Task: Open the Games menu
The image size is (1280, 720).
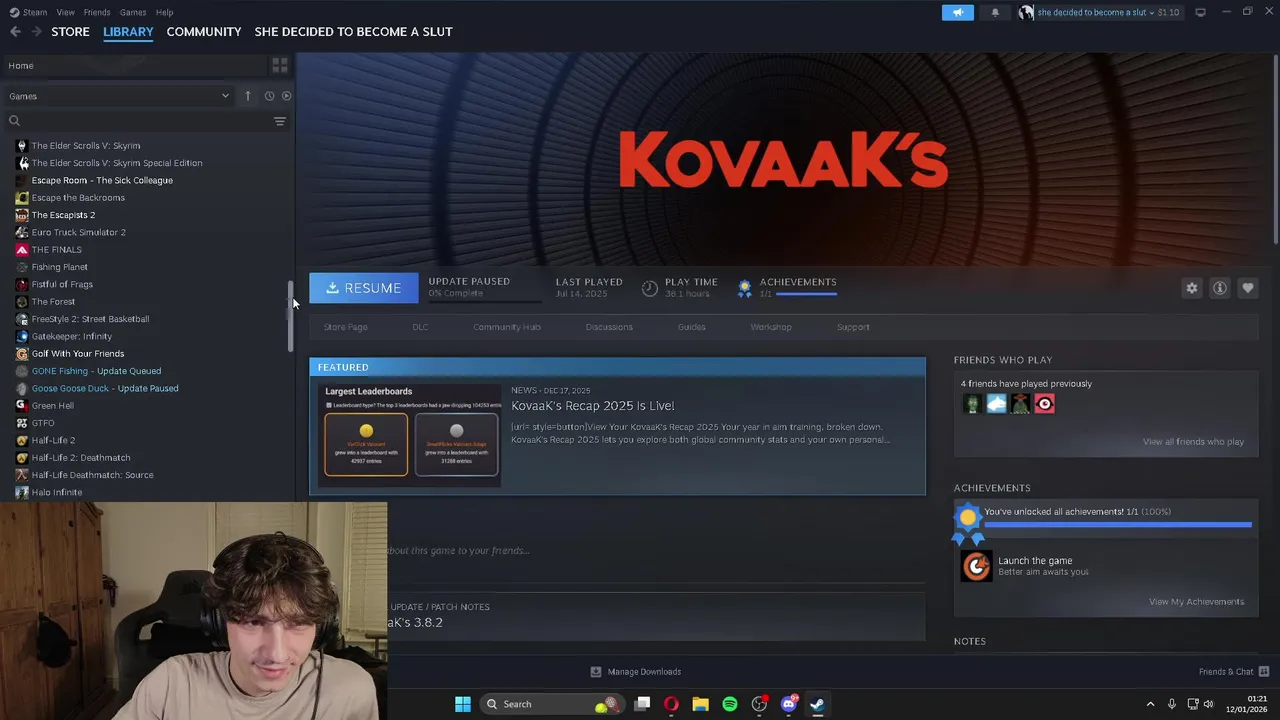Action: click(x=133, y=12)
